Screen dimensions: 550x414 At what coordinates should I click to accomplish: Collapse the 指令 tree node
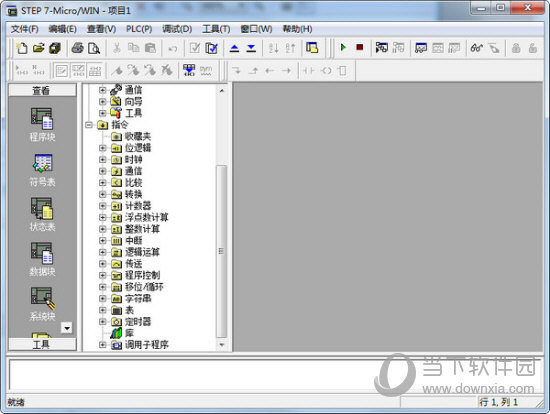tap(89, 125)
